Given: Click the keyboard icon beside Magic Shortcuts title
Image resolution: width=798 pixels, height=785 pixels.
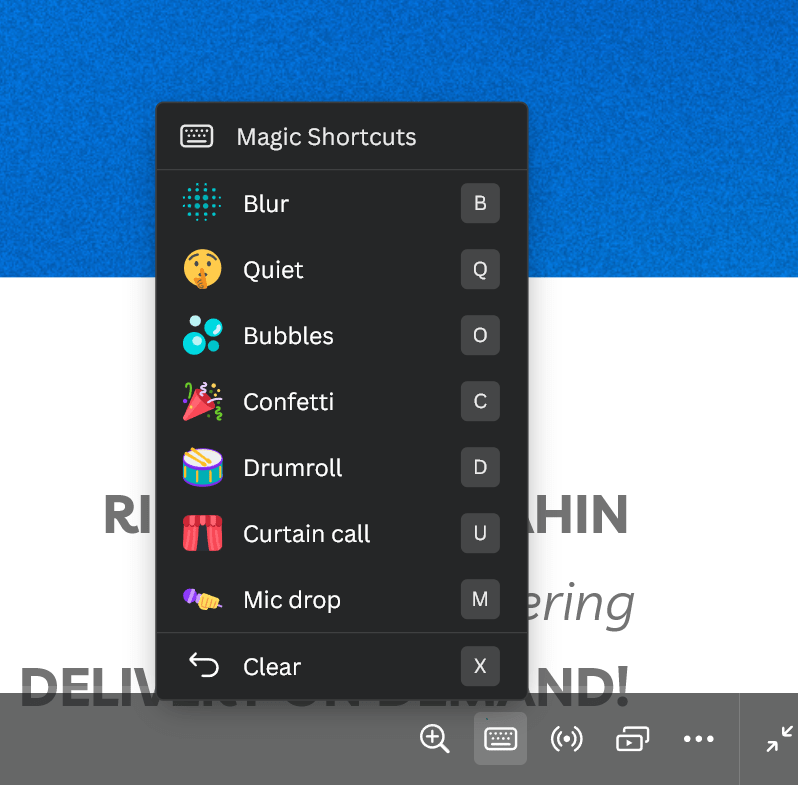Looking at the screenshot, I should [196, 136].
